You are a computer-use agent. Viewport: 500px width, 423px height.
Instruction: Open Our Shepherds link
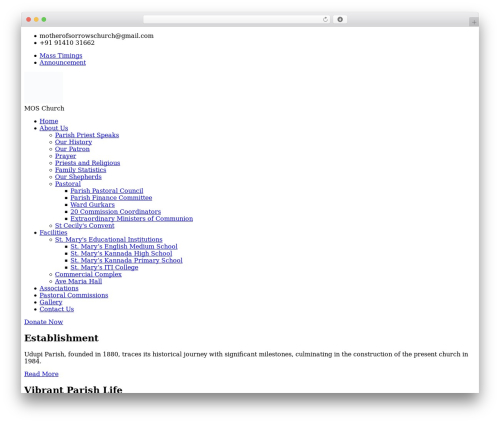coord(78,177)
